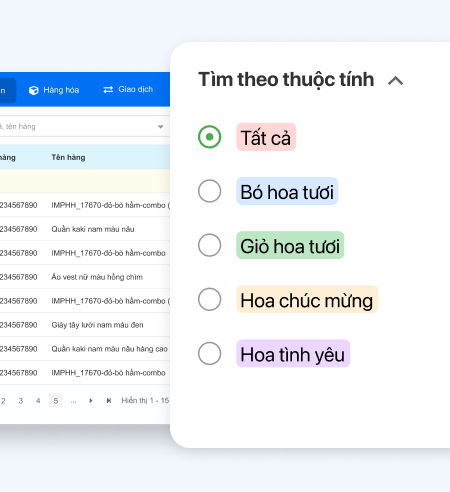Collapse the Tìm theo thuộc tính section
Screen dimensions: 450x492
click(395, 81)
